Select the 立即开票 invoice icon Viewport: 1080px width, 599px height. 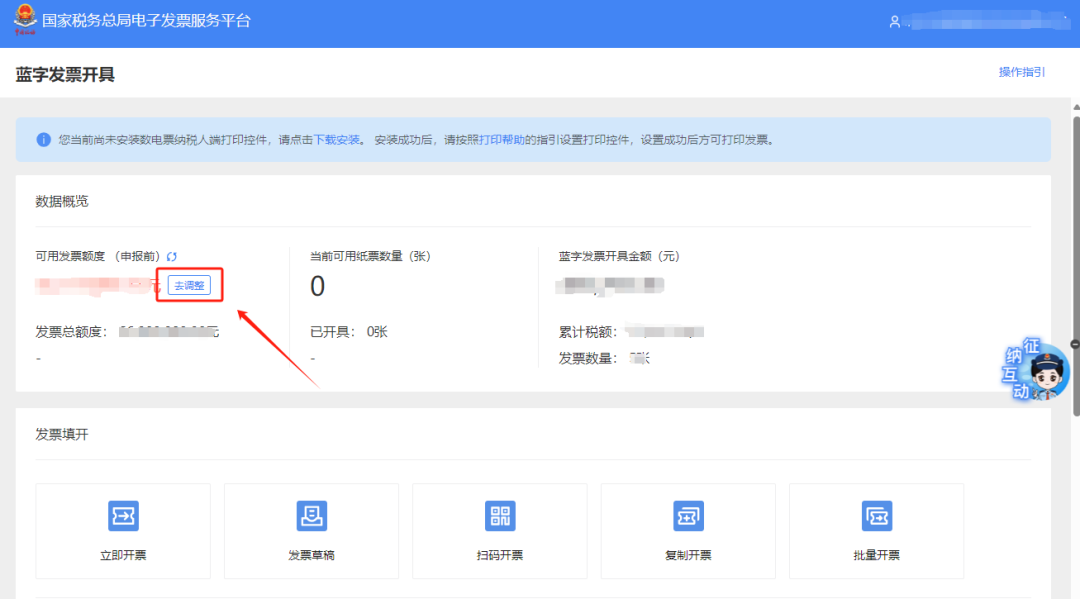pos(123,516)
